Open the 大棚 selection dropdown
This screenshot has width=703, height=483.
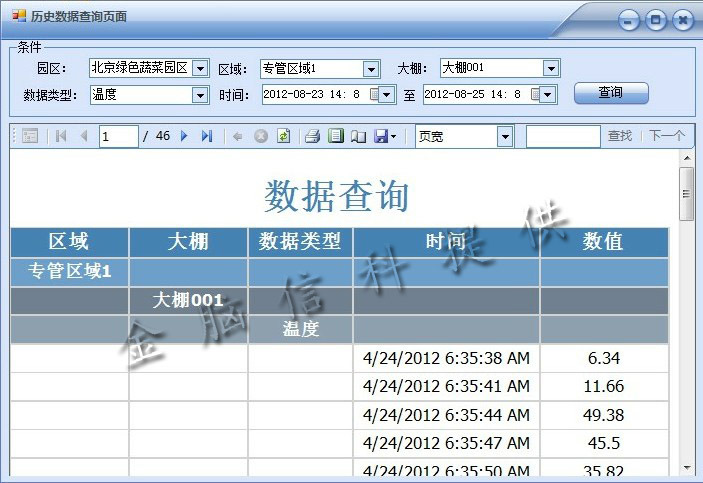point(551,68)
